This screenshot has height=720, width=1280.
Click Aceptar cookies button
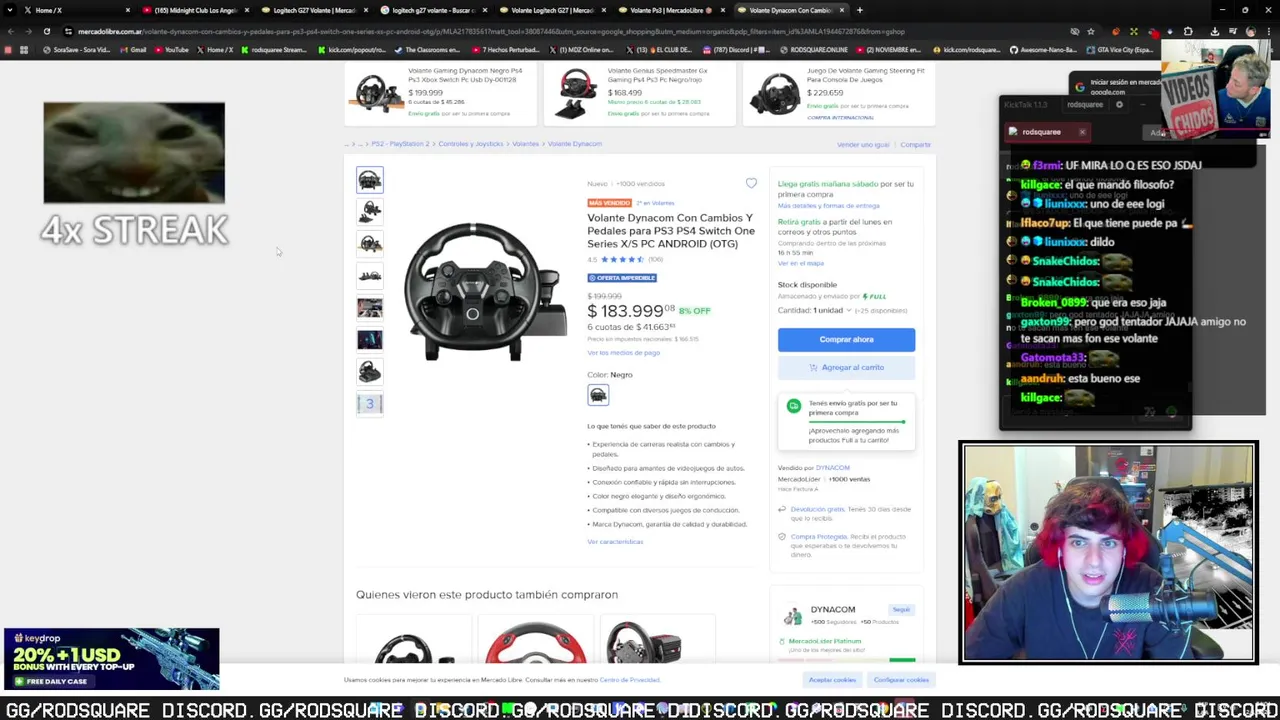tap(832, 680)
